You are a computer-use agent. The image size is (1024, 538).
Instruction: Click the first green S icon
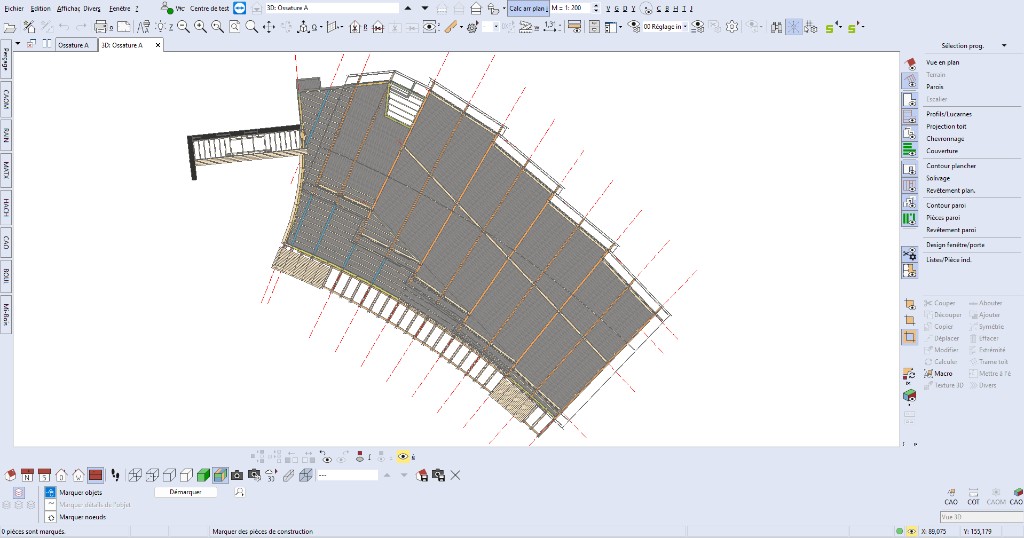tap(831, 27)
